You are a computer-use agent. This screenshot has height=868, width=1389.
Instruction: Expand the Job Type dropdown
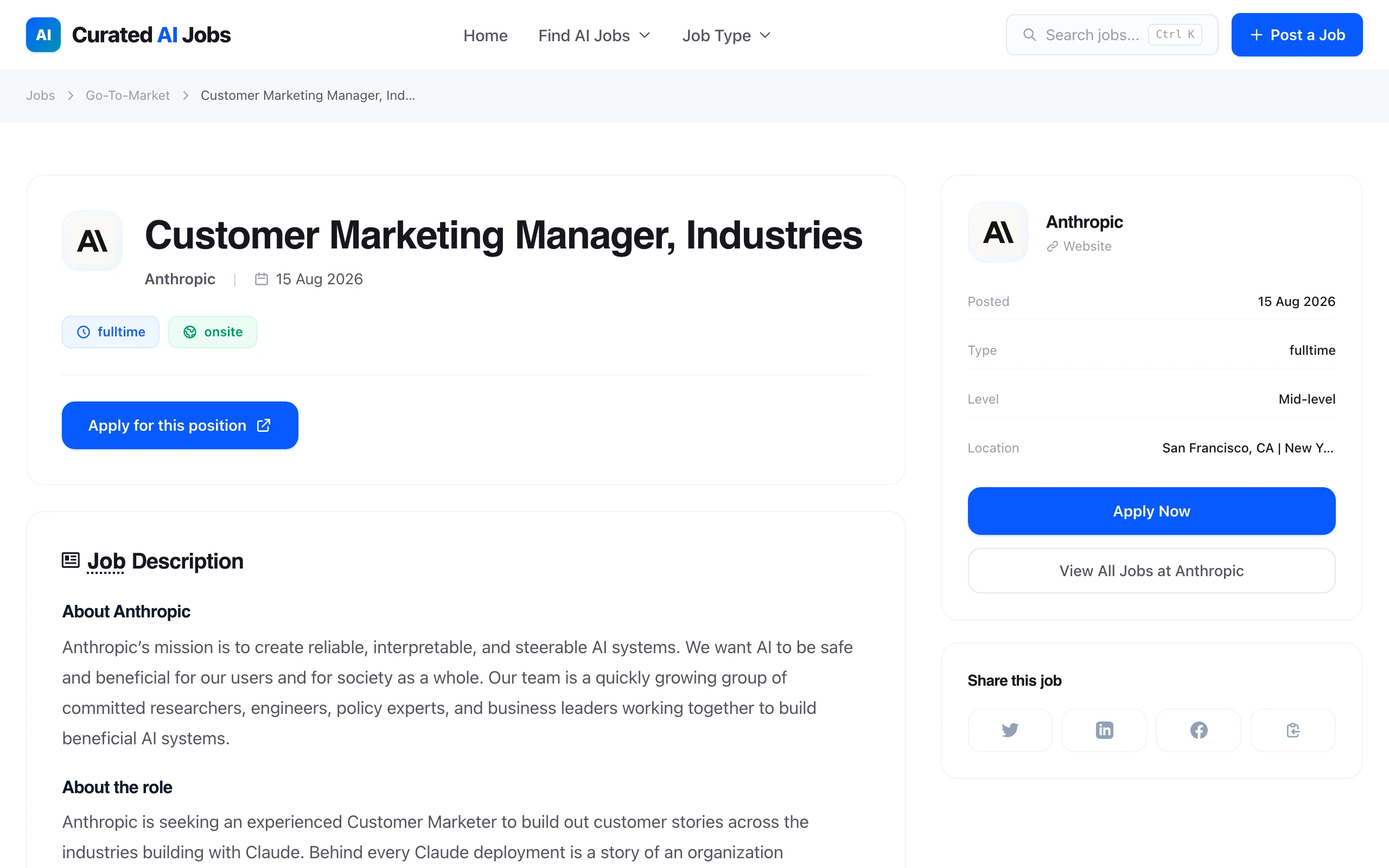tap(727, 36)
